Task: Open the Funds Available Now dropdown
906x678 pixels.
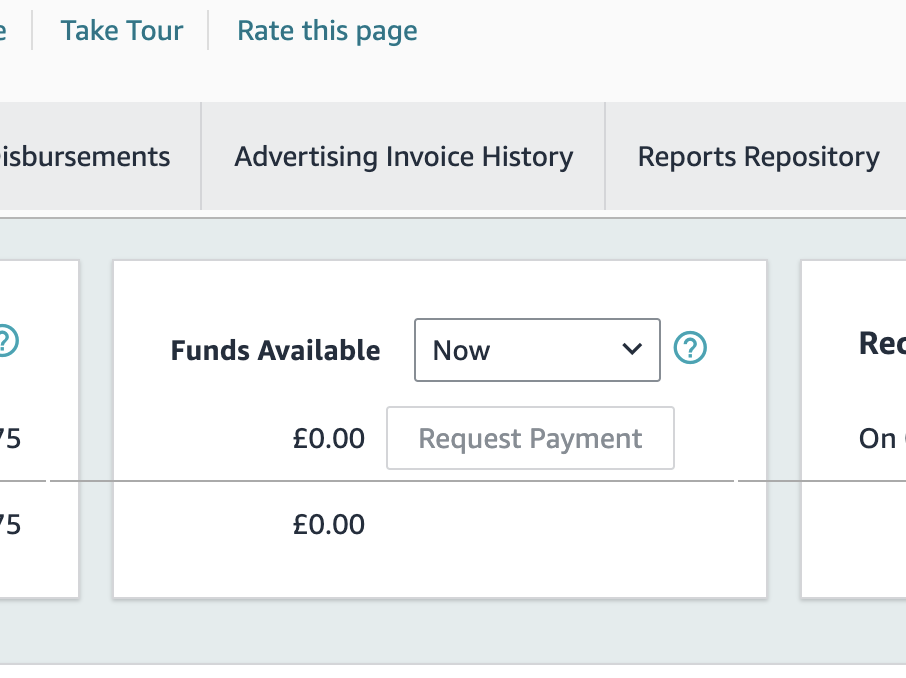Action: tap(537, 350)
